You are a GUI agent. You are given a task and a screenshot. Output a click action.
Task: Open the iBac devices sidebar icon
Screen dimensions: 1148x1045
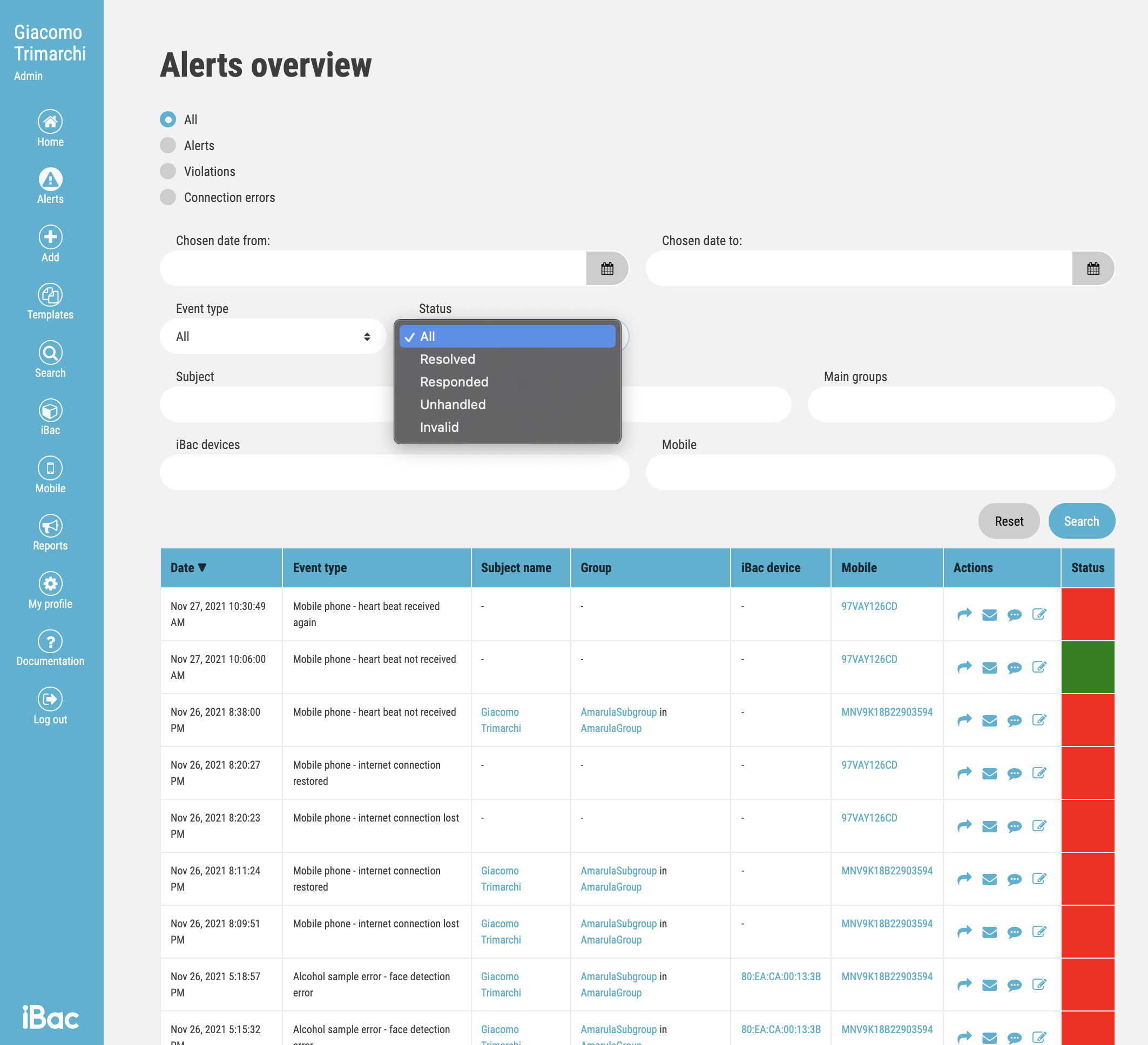[x=50, y=410]
